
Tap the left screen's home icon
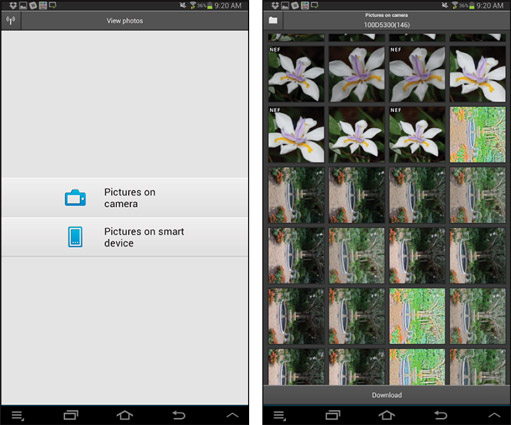click(x=125, y=415)
